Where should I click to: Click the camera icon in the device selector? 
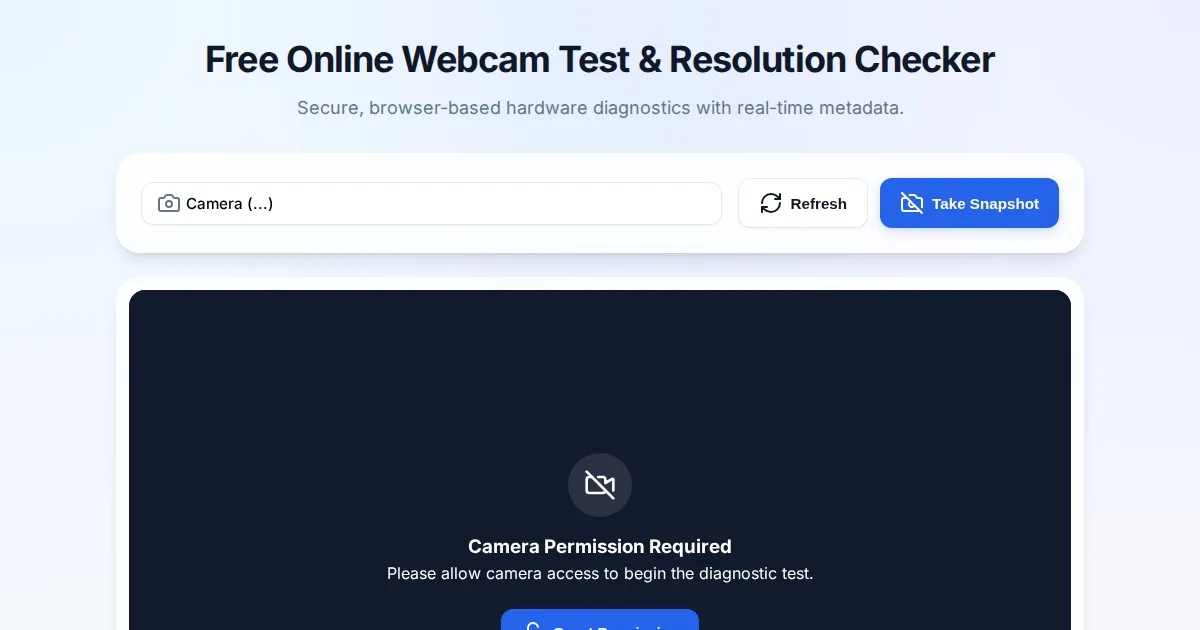(169, 204)
